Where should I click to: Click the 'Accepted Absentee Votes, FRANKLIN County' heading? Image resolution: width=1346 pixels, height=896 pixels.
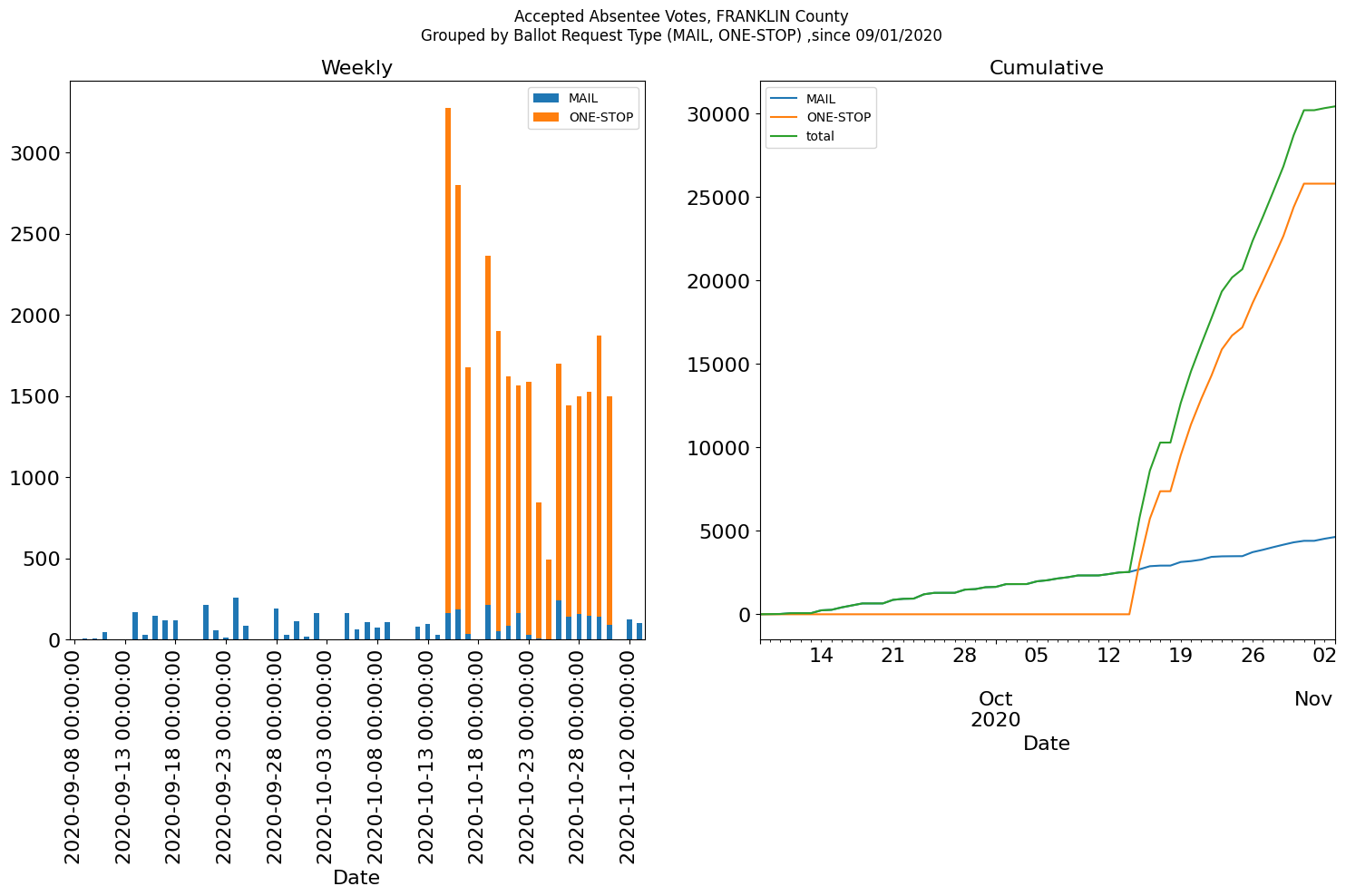(681, 16)
